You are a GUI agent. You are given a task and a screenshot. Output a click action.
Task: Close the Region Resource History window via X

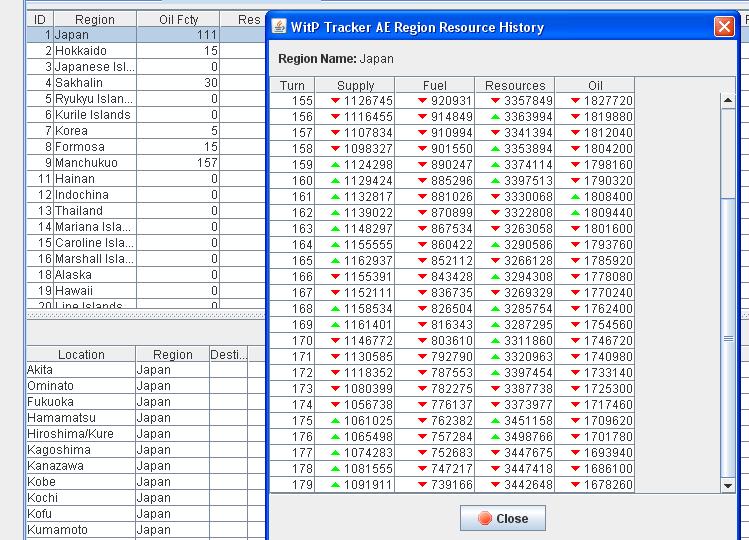(x=724, y=26)
